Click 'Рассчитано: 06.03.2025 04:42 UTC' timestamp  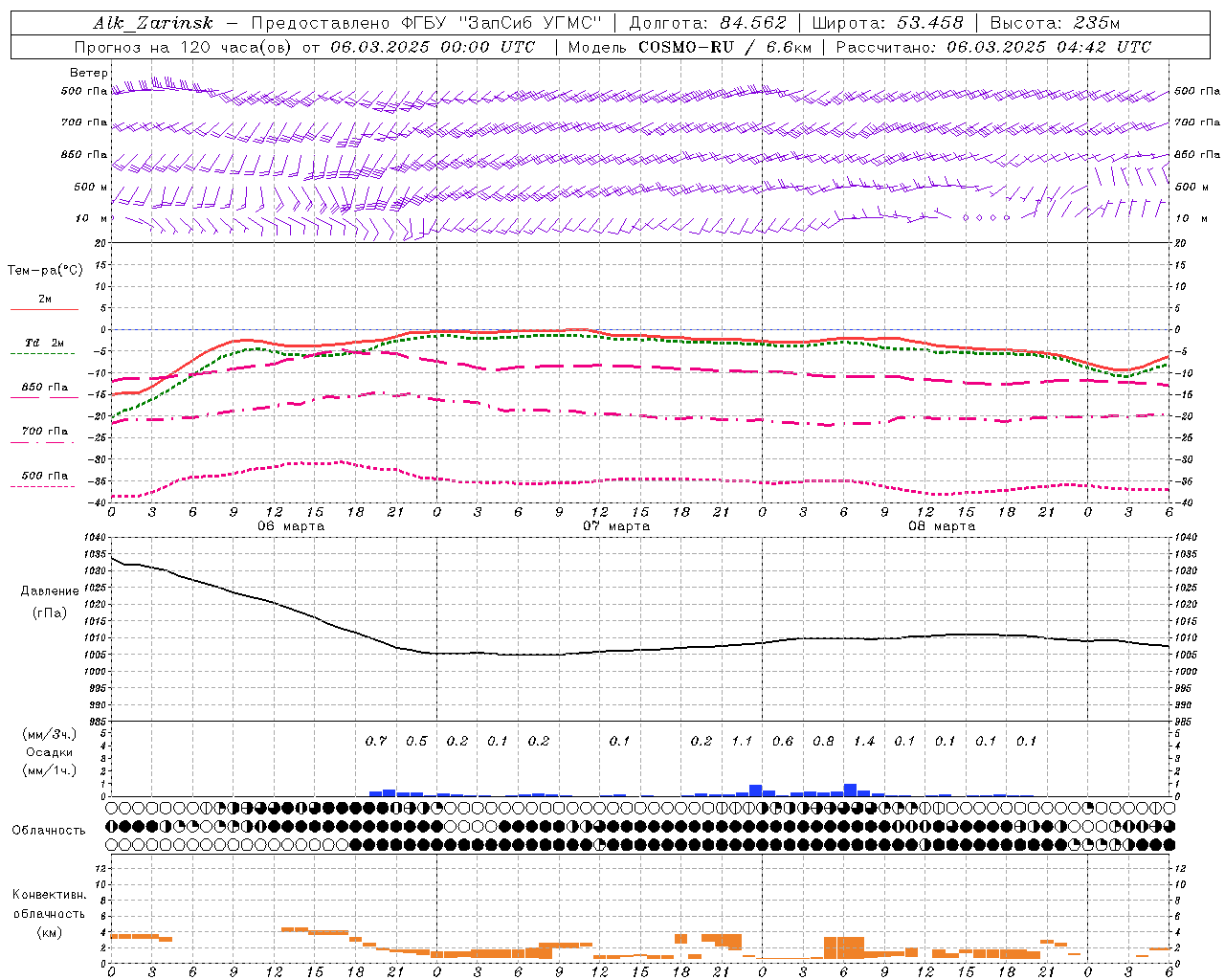pos(993,47)
